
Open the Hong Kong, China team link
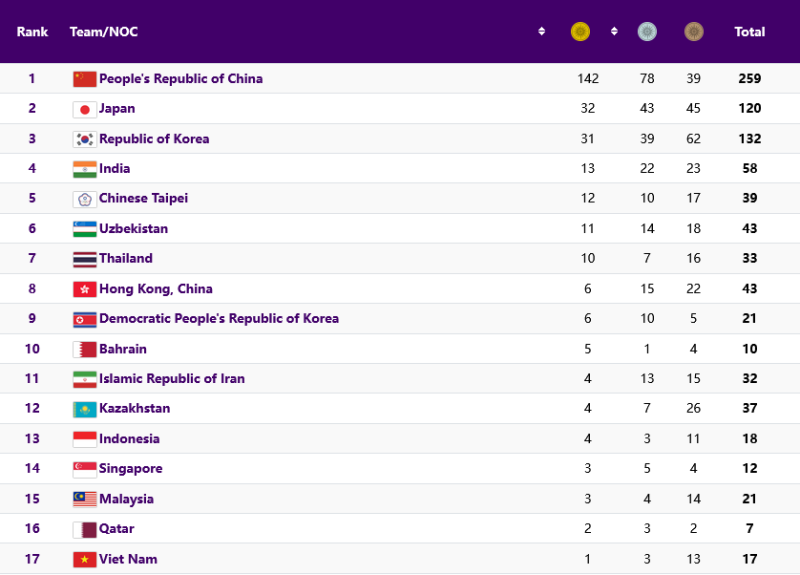[156, 289]
